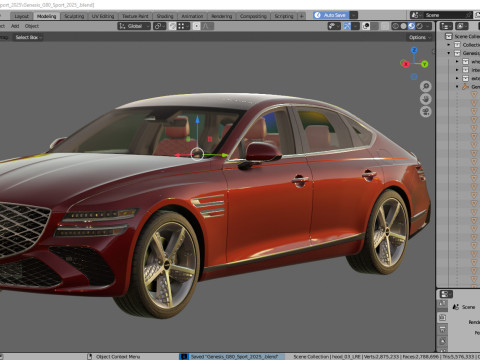Open the Select Box tool dropdown
Viewport: 480px width, 360px height.
pos(28,37)
